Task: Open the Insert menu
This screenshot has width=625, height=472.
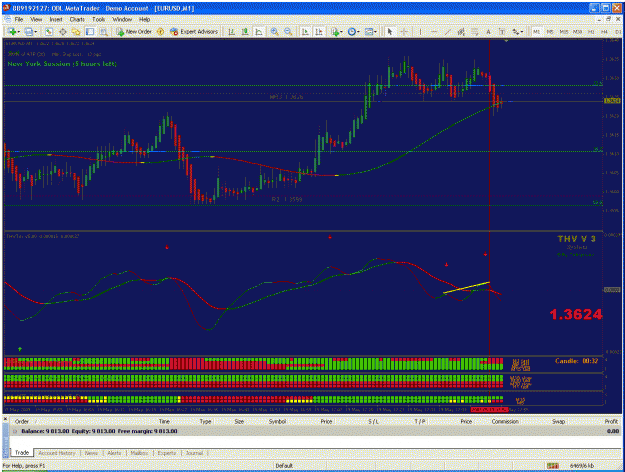Action: (x=56, y=19)
